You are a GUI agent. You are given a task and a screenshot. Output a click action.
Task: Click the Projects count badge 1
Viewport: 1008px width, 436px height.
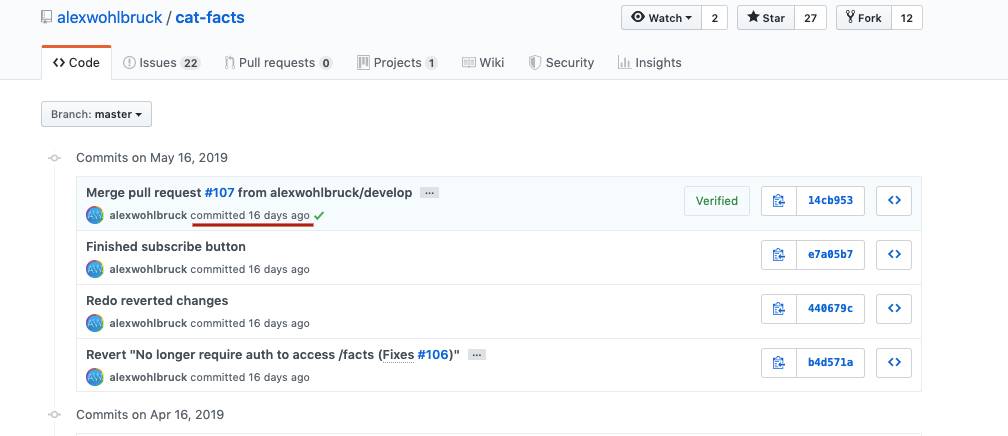pyautogui.click(x=431, y=63)
